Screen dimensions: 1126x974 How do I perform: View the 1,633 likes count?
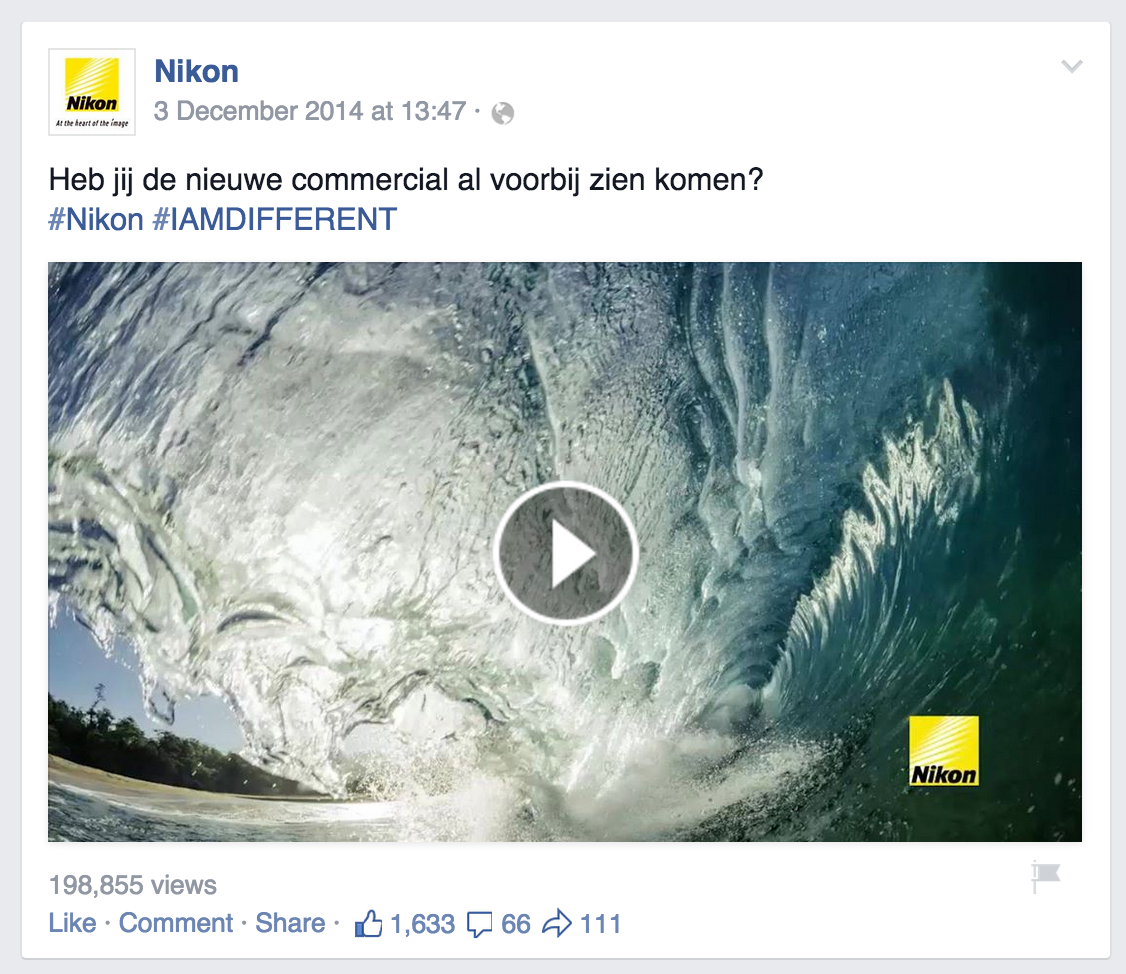coord(422,924)
